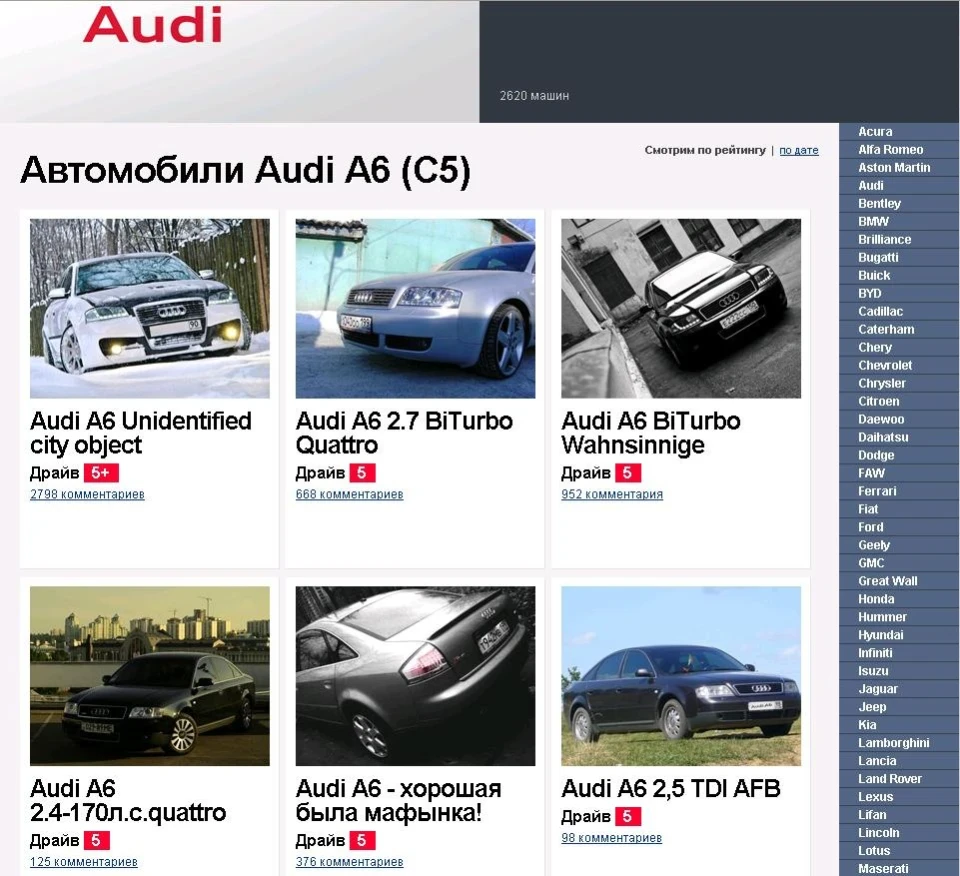Open 'Audi A6 - хорошая была мафынка!' title
960x876 pixels.
[x=399, y=800]
